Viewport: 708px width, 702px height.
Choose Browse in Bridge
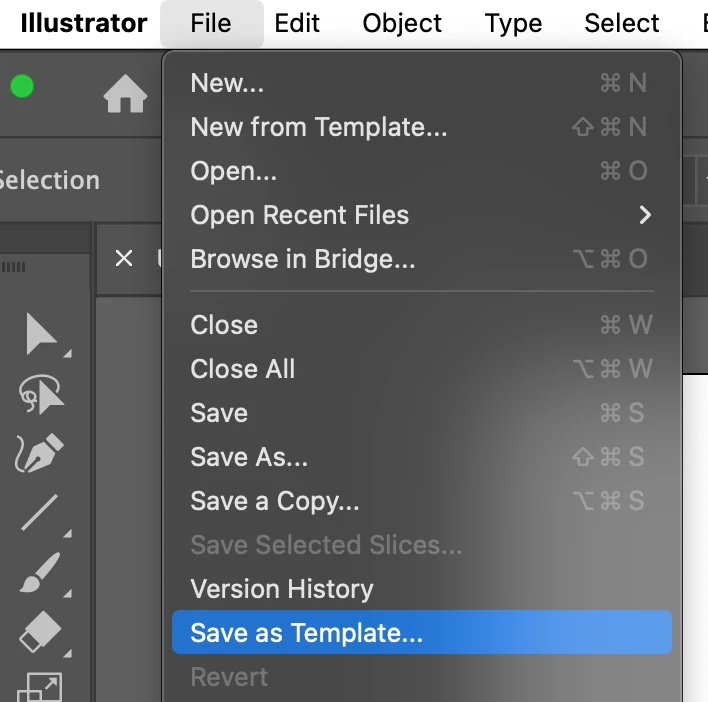pos(302,259)
